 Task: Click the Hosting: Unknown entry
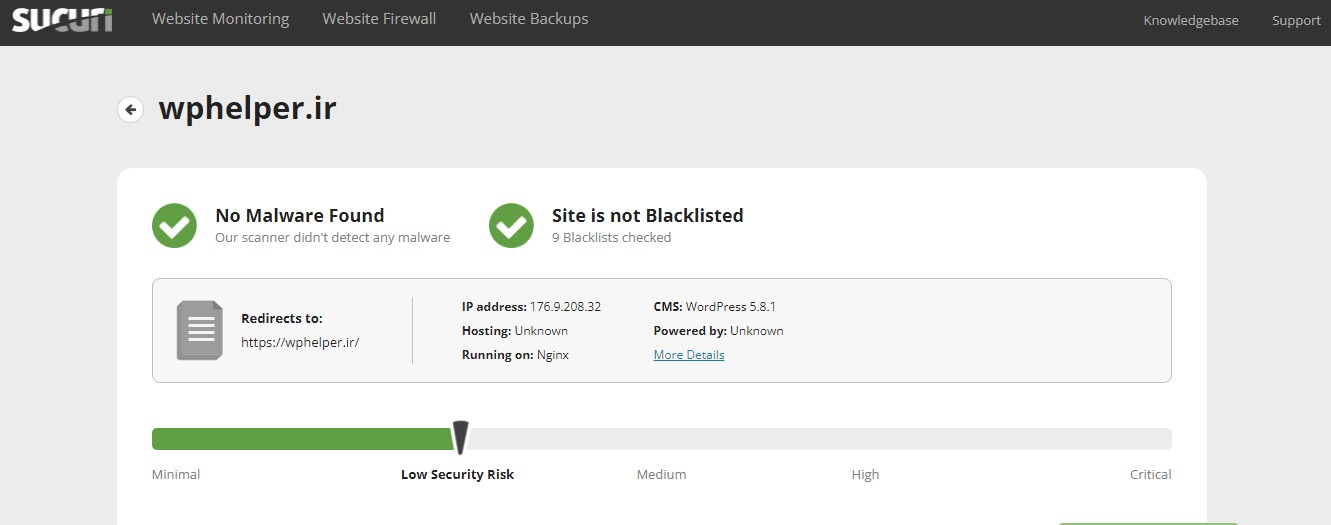pos(515,331)
